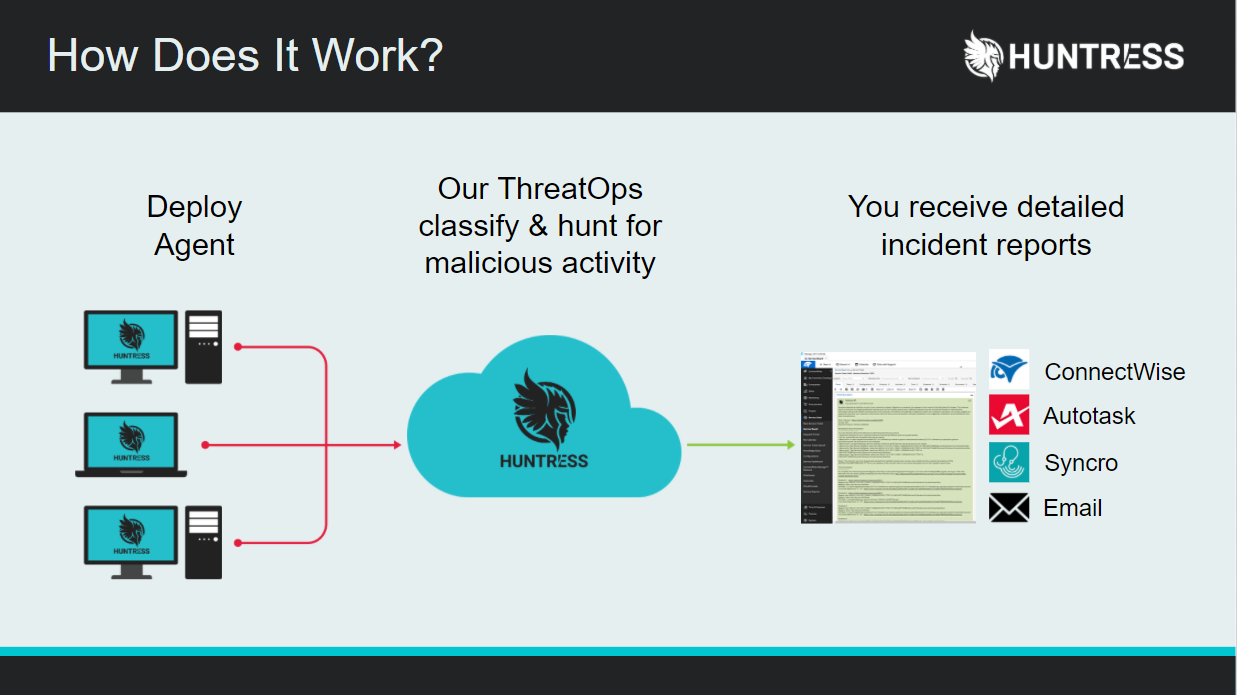Click the teal Syncro icon

(x=1009, y=462)
